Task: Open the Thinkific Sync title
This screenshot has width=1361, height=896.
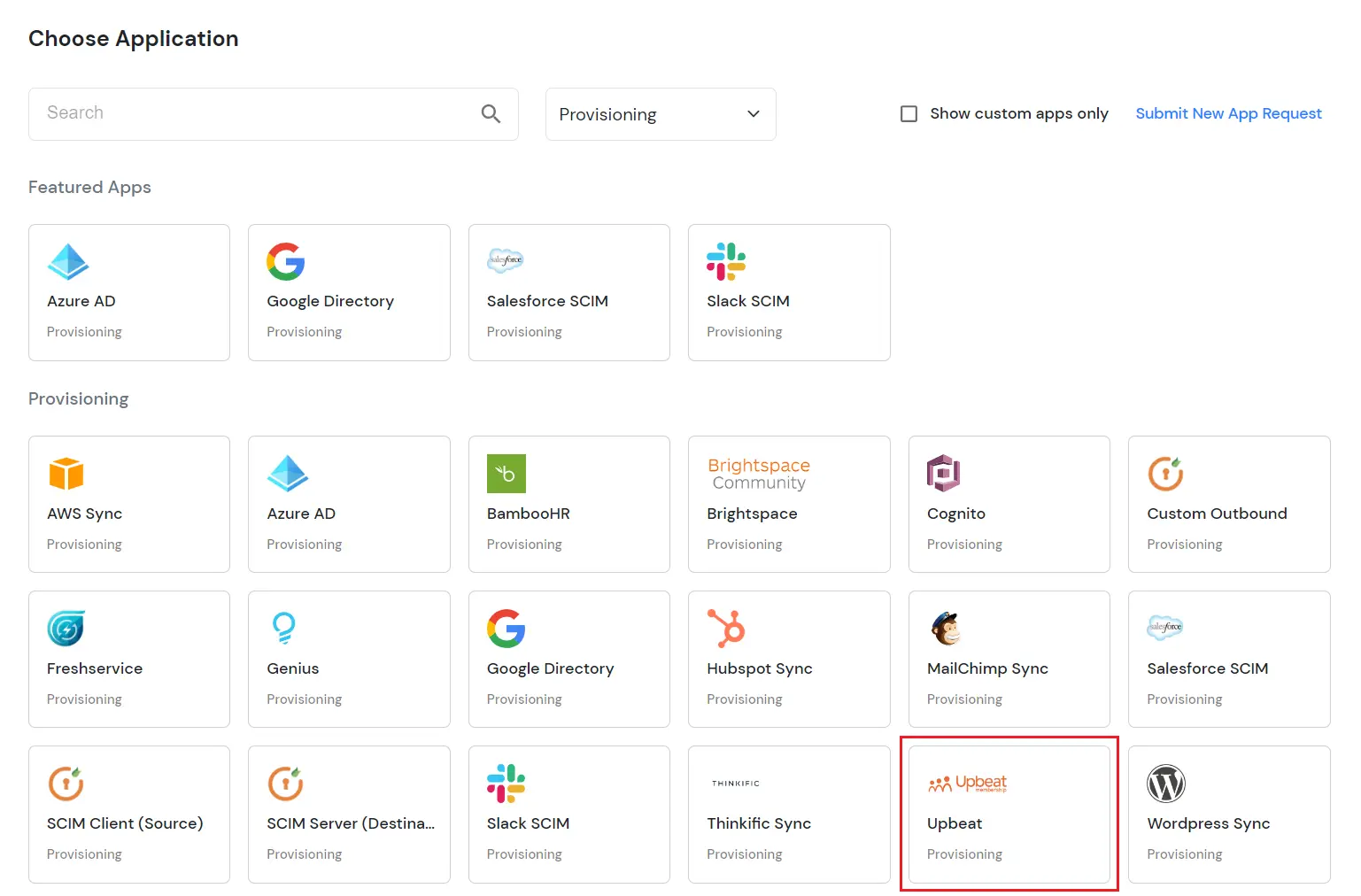Action: pos(759,823)
